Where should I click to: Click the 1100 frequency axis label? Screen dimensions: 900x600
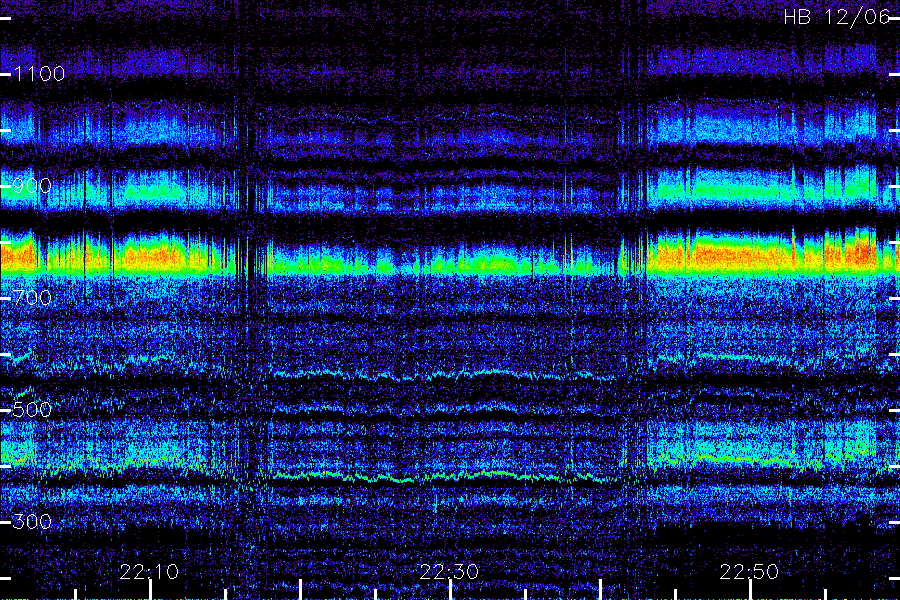39,73
